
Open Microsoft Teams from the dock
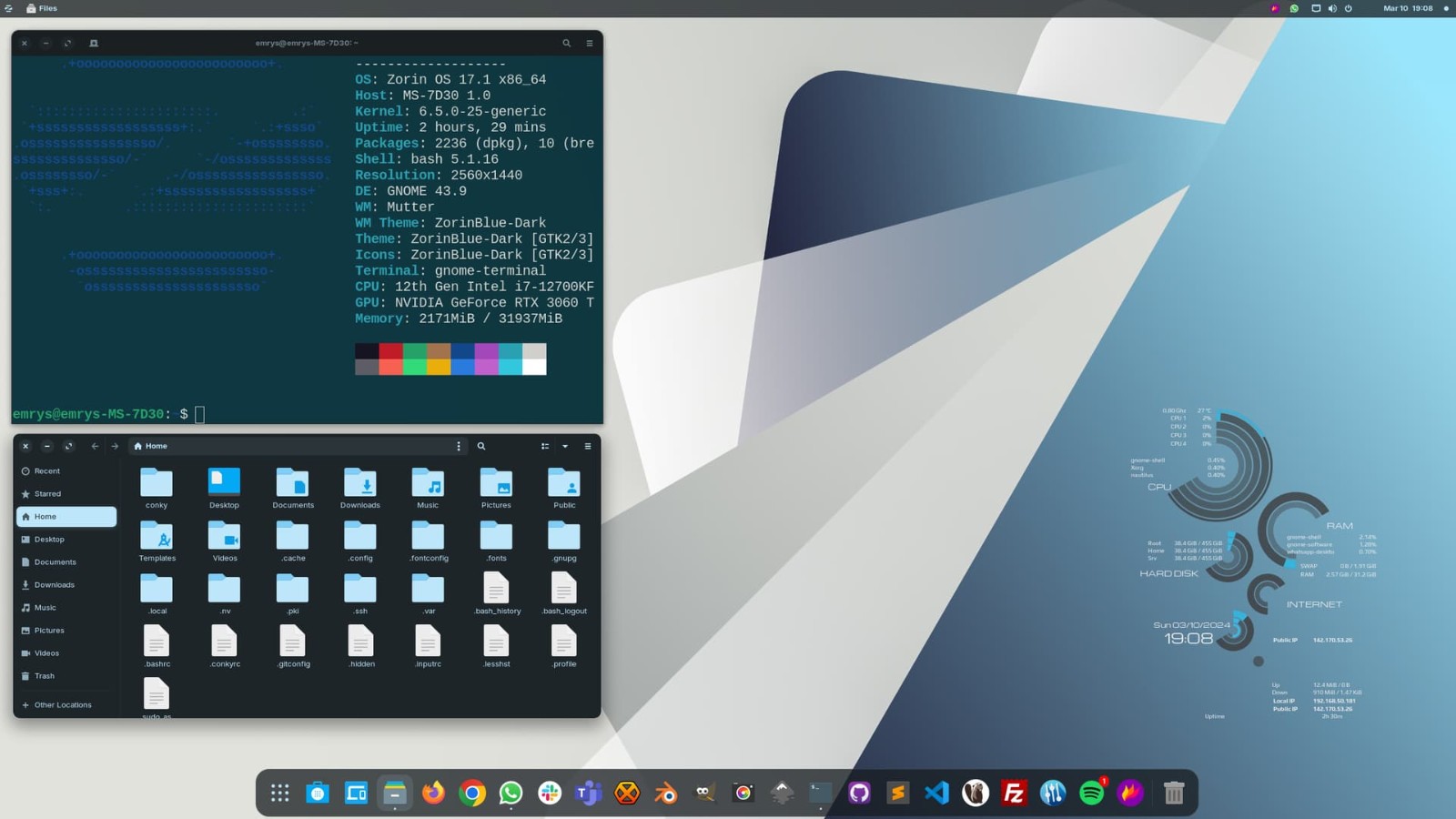[x=589, y=794]
